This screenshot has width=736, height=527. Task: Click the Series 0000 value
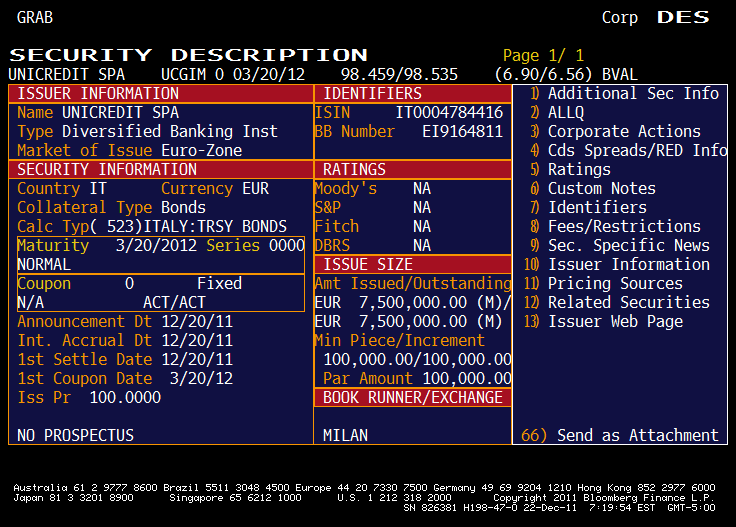287,245
